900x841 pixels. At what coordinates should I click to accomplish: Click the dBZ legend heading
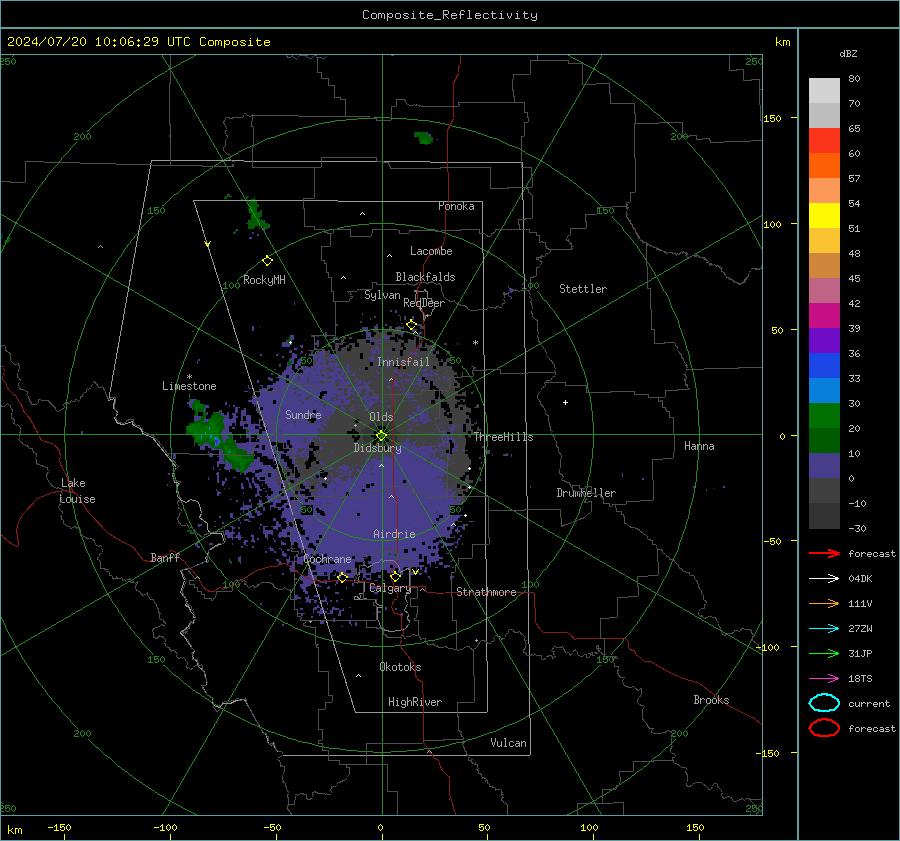(848, 53)
